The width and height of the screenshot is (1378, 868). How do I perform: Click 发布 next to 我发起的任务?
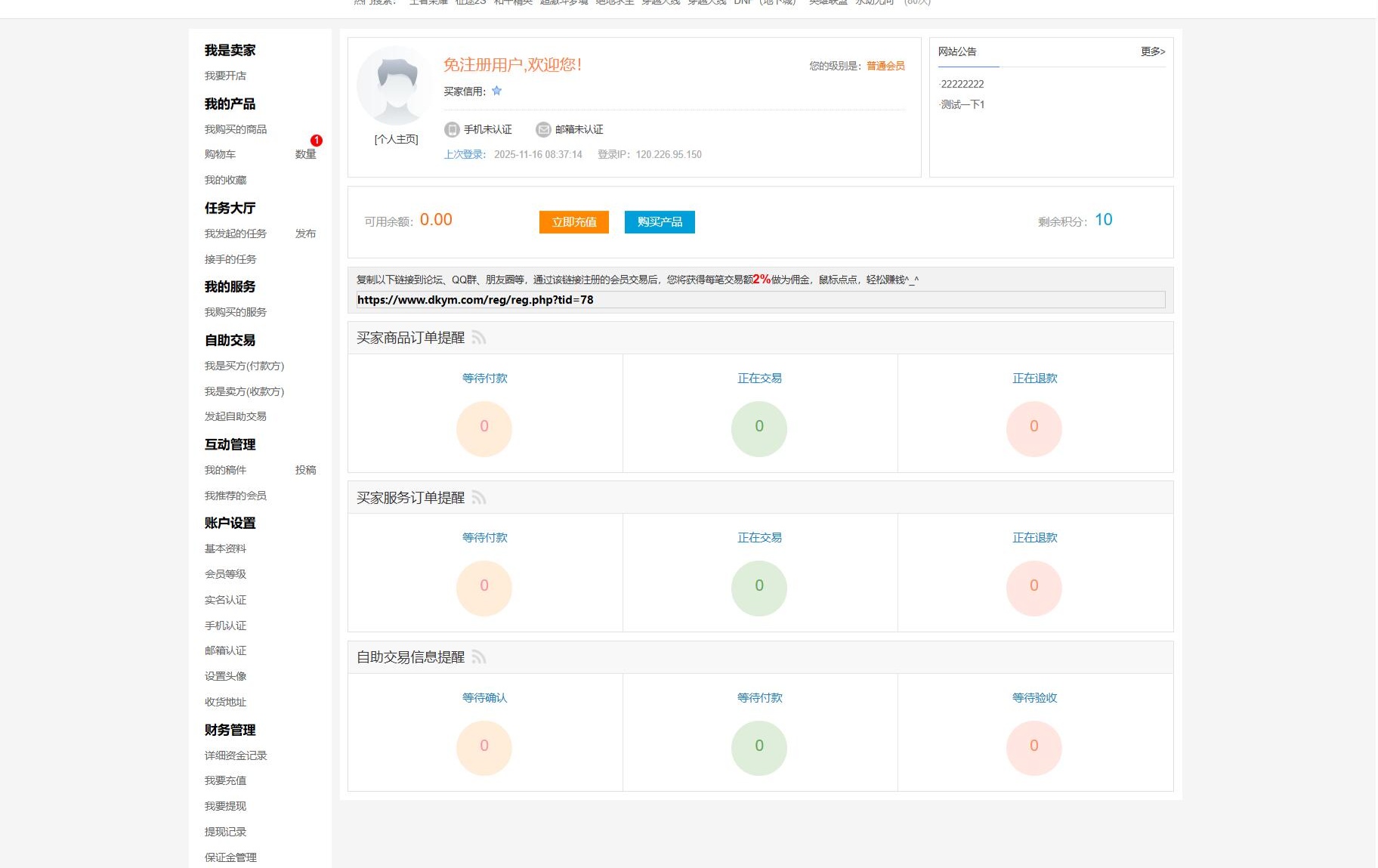pyautogui.click(x=305, y=234)
